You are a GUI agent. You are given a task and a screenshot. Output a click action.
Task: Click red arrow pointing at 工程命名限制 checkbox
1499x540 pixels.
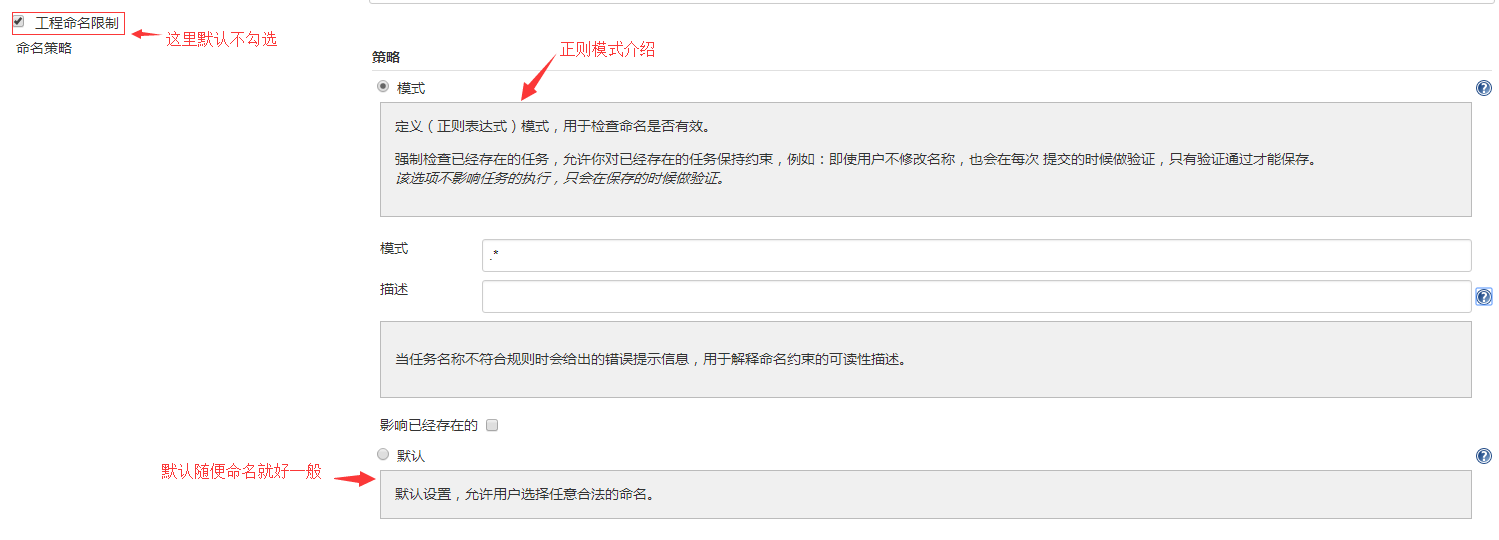[x=146, y=34]
